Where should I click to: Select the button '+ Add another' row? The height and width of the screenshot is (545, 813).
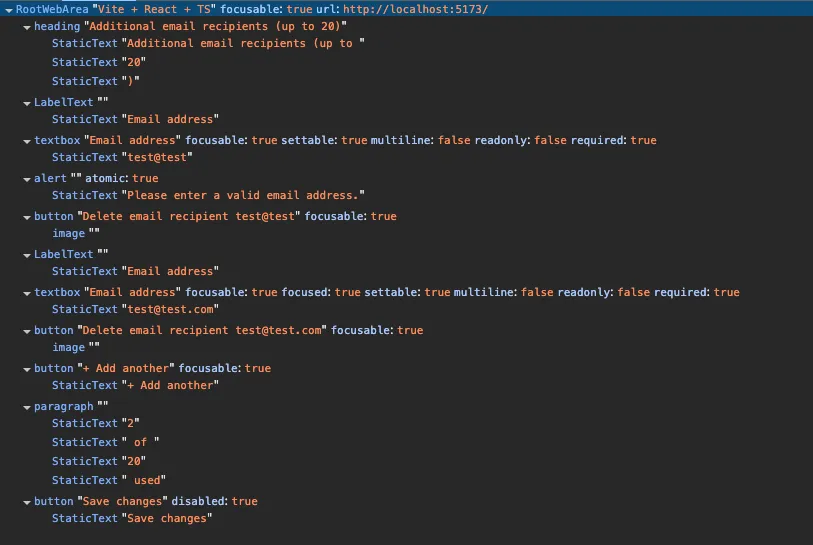pos(406,368)
